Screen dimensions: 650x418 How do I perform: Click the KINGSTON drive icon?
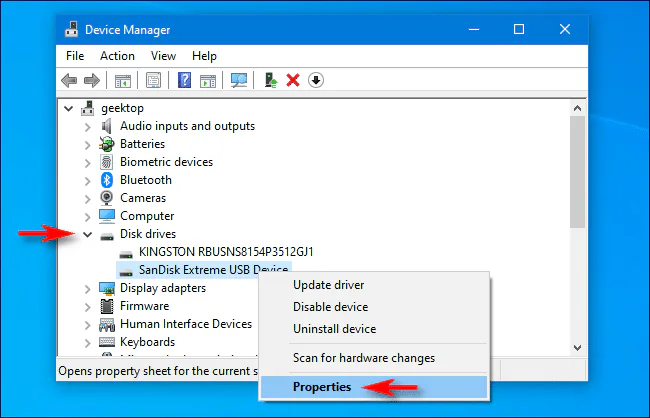[126, 253]
